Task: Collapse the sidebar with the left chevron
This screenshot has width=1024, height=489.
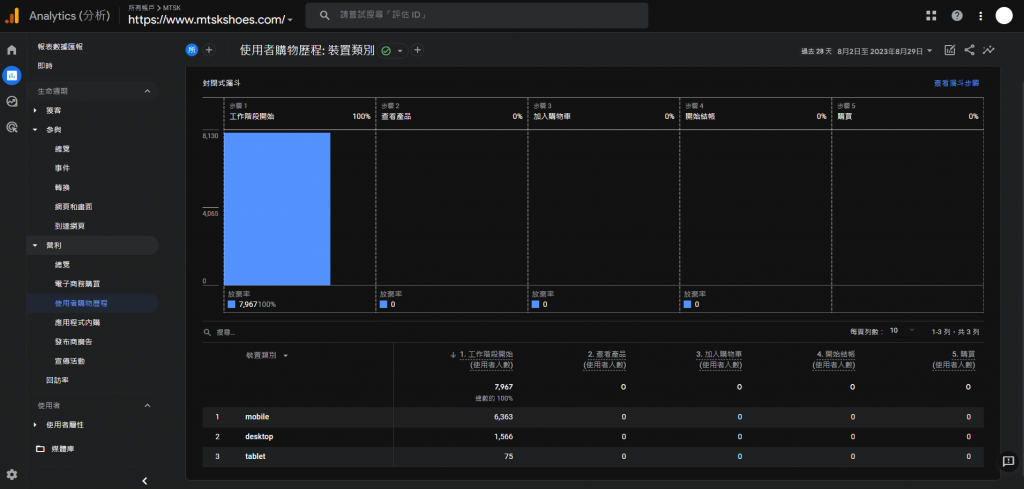Action: 145,481
